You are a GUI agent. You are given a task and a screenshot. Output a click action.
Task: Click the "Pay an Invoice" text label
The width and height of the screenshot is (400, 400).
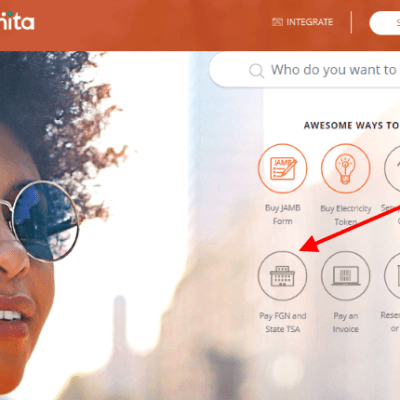(346, 322)
